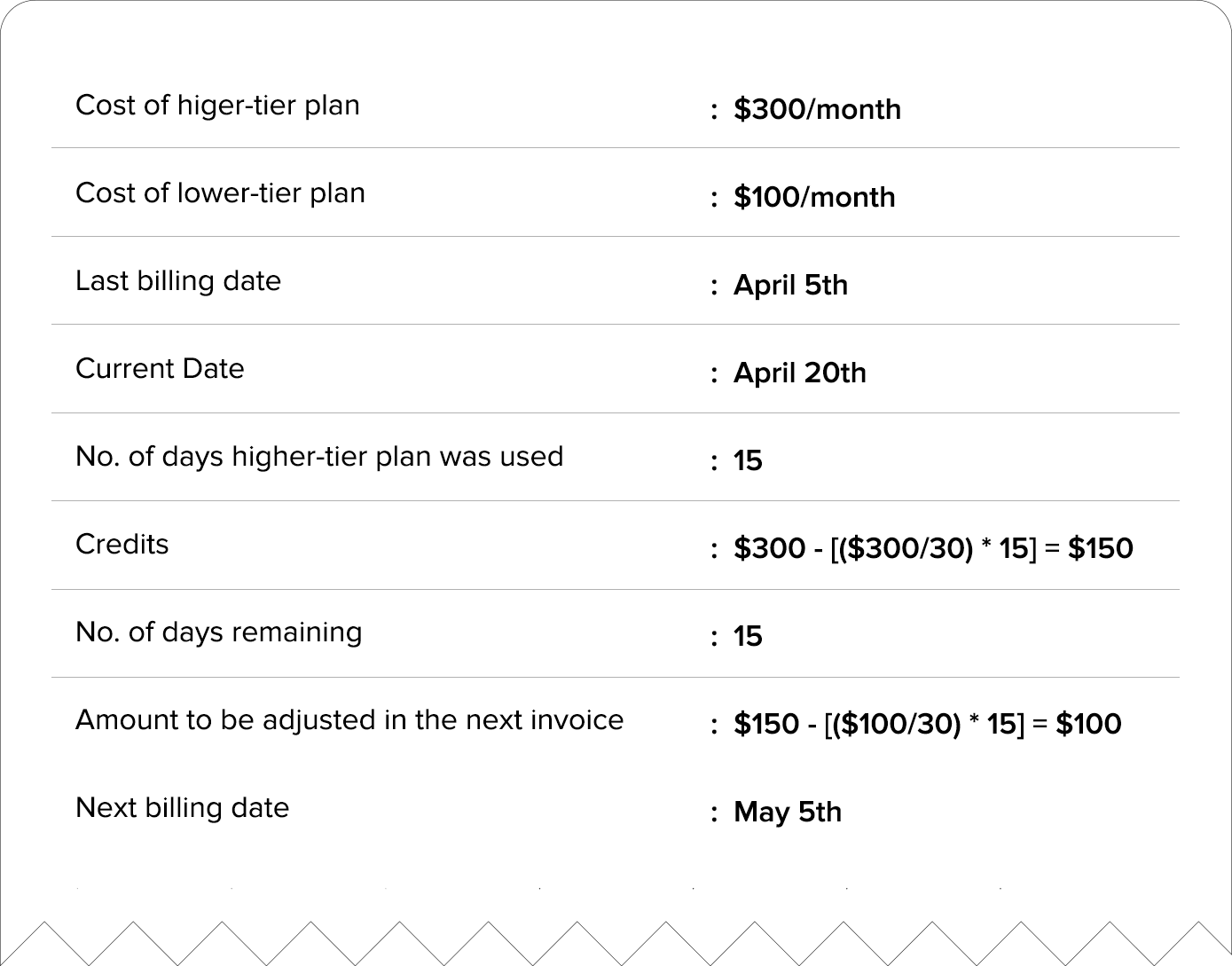Select the April 5th date value

790,285
